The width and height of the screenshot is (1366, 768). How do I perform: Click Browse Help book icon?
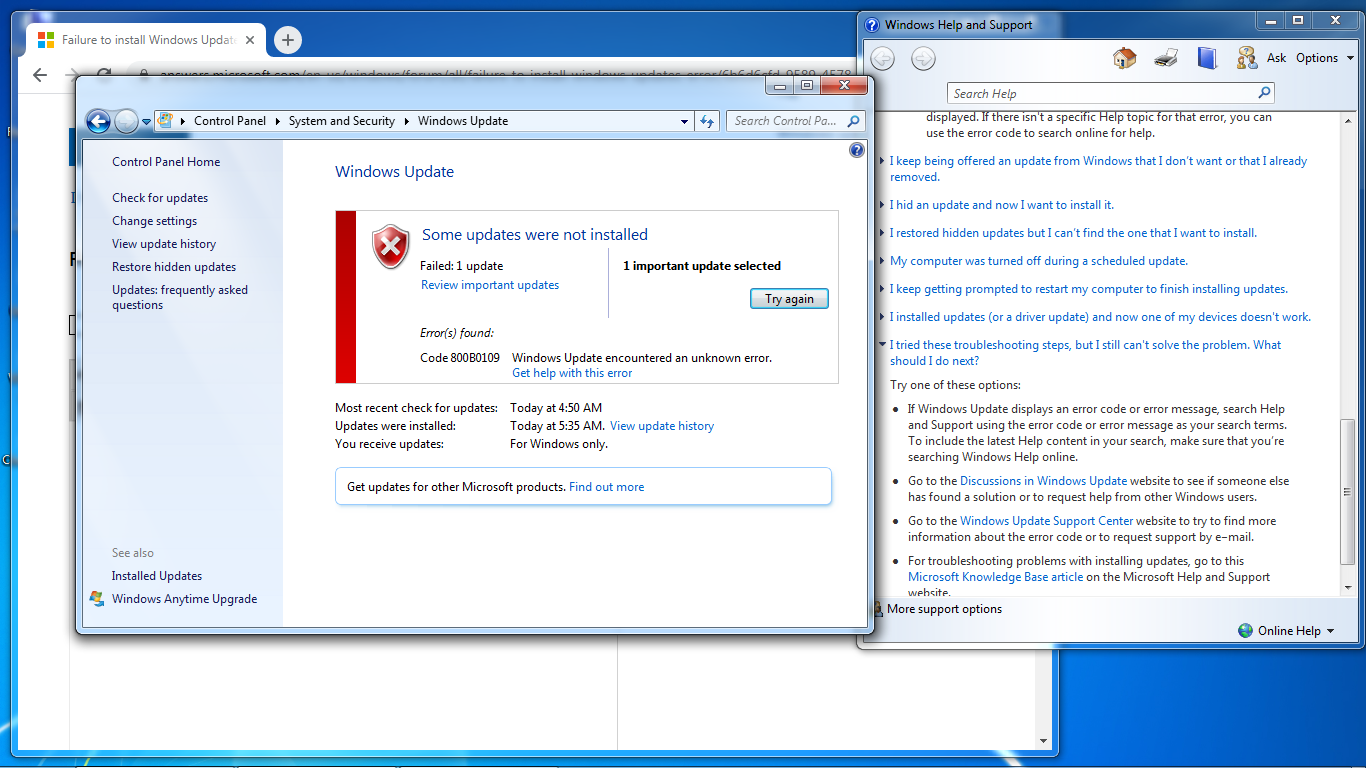pyautogui.click(x=1207, y=58)
